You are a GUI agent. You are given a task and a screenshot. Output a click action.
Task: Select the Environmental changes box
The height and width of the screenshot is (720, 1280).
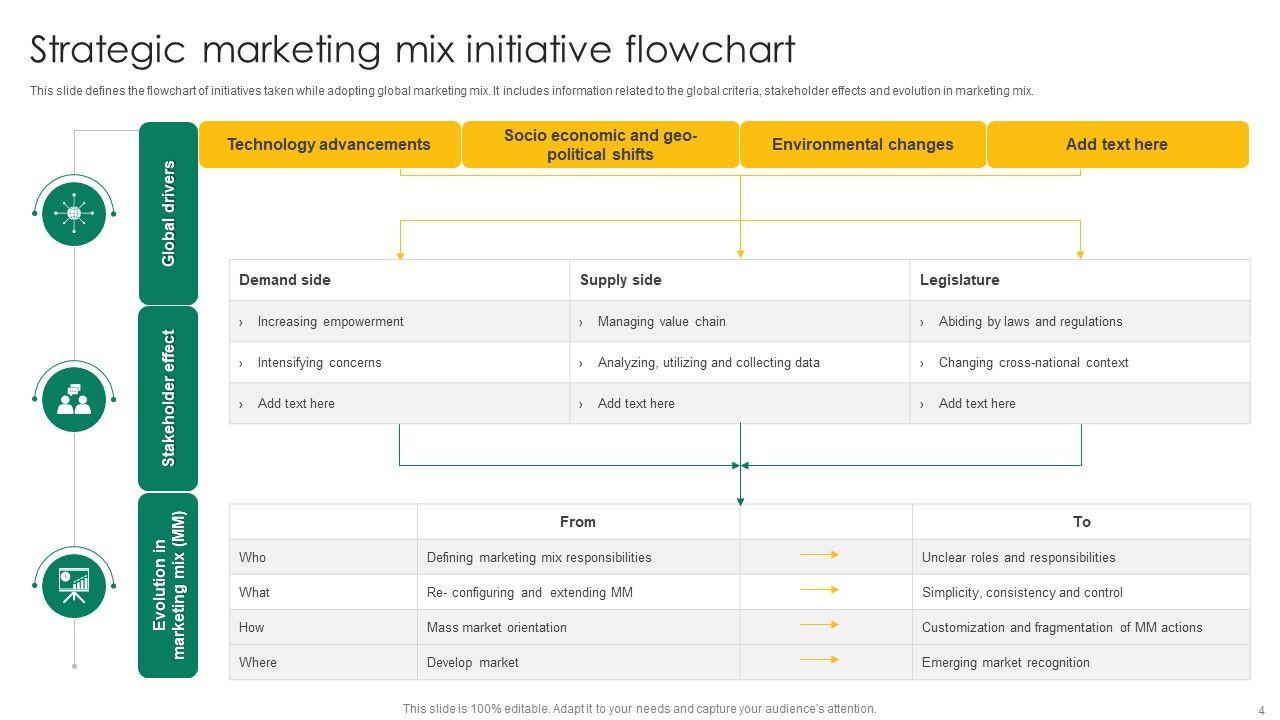pyautogui.click(x=862, y=144)
